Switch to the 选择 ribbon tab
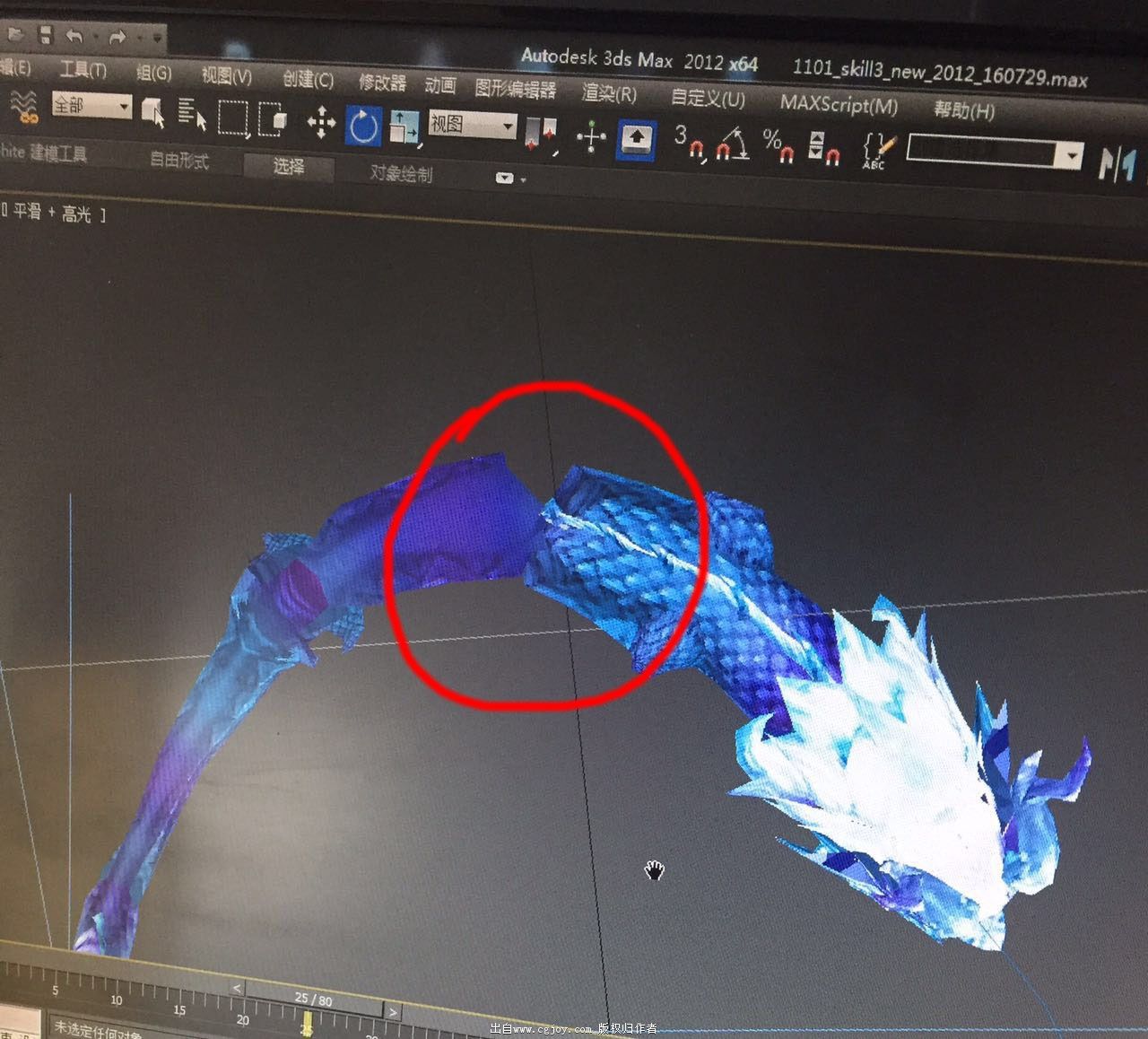The image size is (1148, 1039). pyautogui.click(x=289, y=166)
